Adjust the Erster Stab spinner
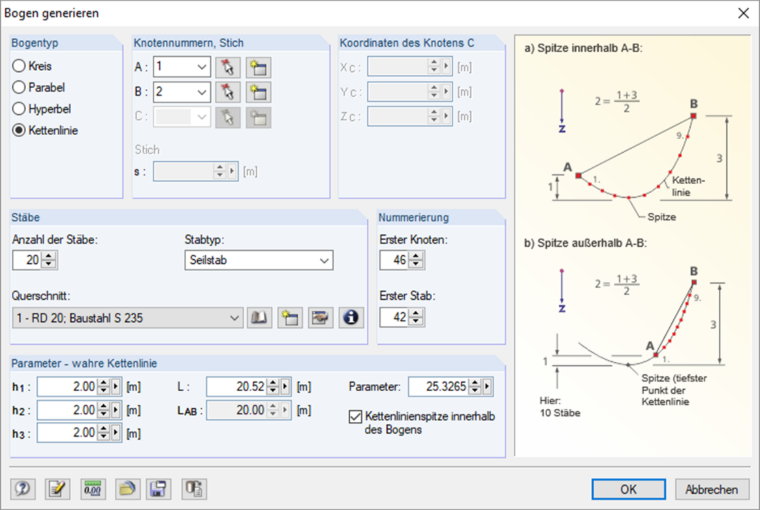 tap(416, 318)
